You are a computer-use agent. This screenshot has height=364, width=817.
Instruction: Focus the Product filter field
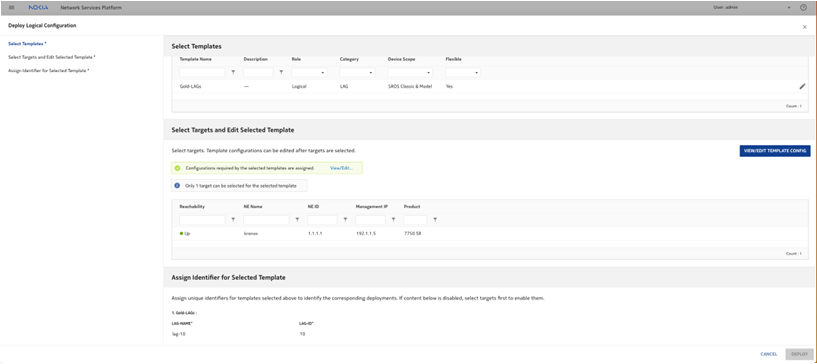pos(415,220)
